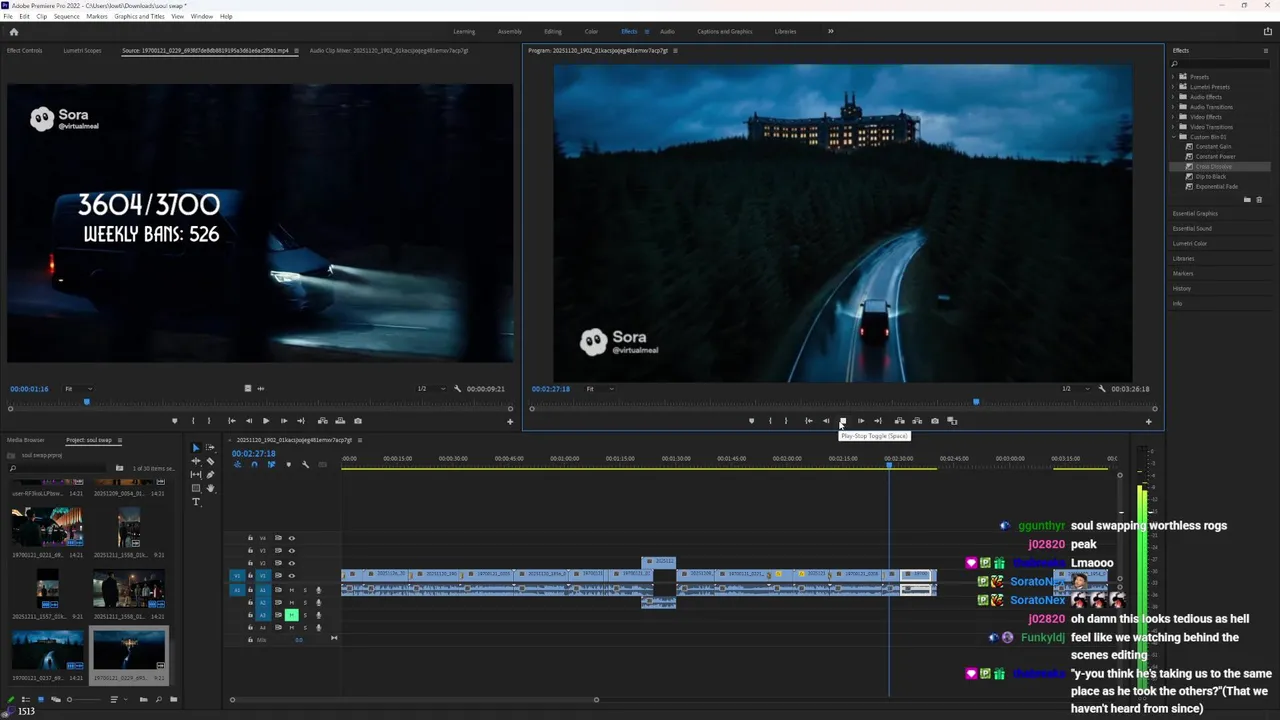
Task: Mark Out point in Program monitor
Action: click(x=786, y=421)
